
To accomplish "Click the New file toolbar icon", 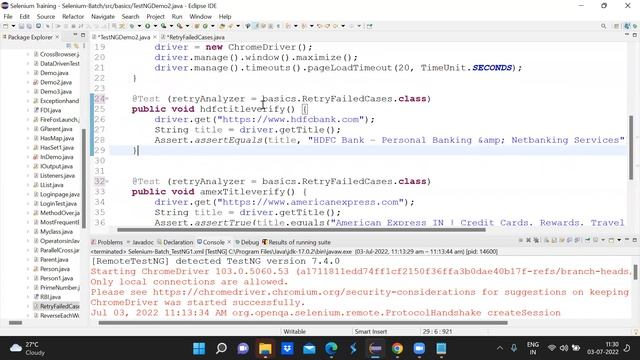I will coord(6,26).
